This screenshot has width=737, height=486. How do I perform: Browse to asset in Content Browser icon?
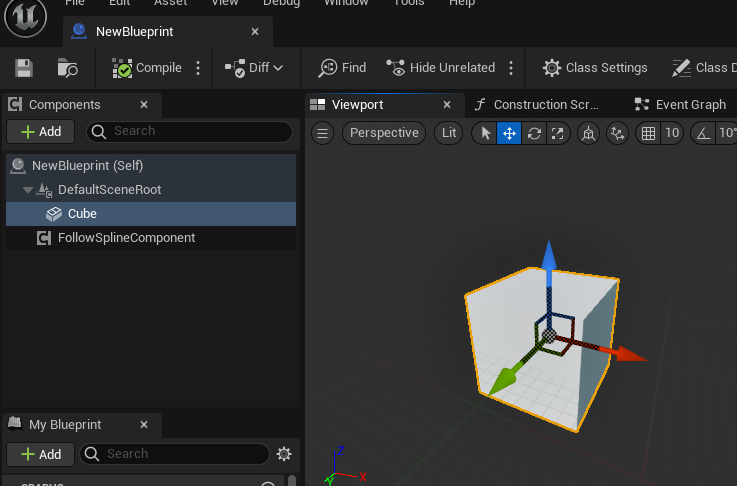67,68
